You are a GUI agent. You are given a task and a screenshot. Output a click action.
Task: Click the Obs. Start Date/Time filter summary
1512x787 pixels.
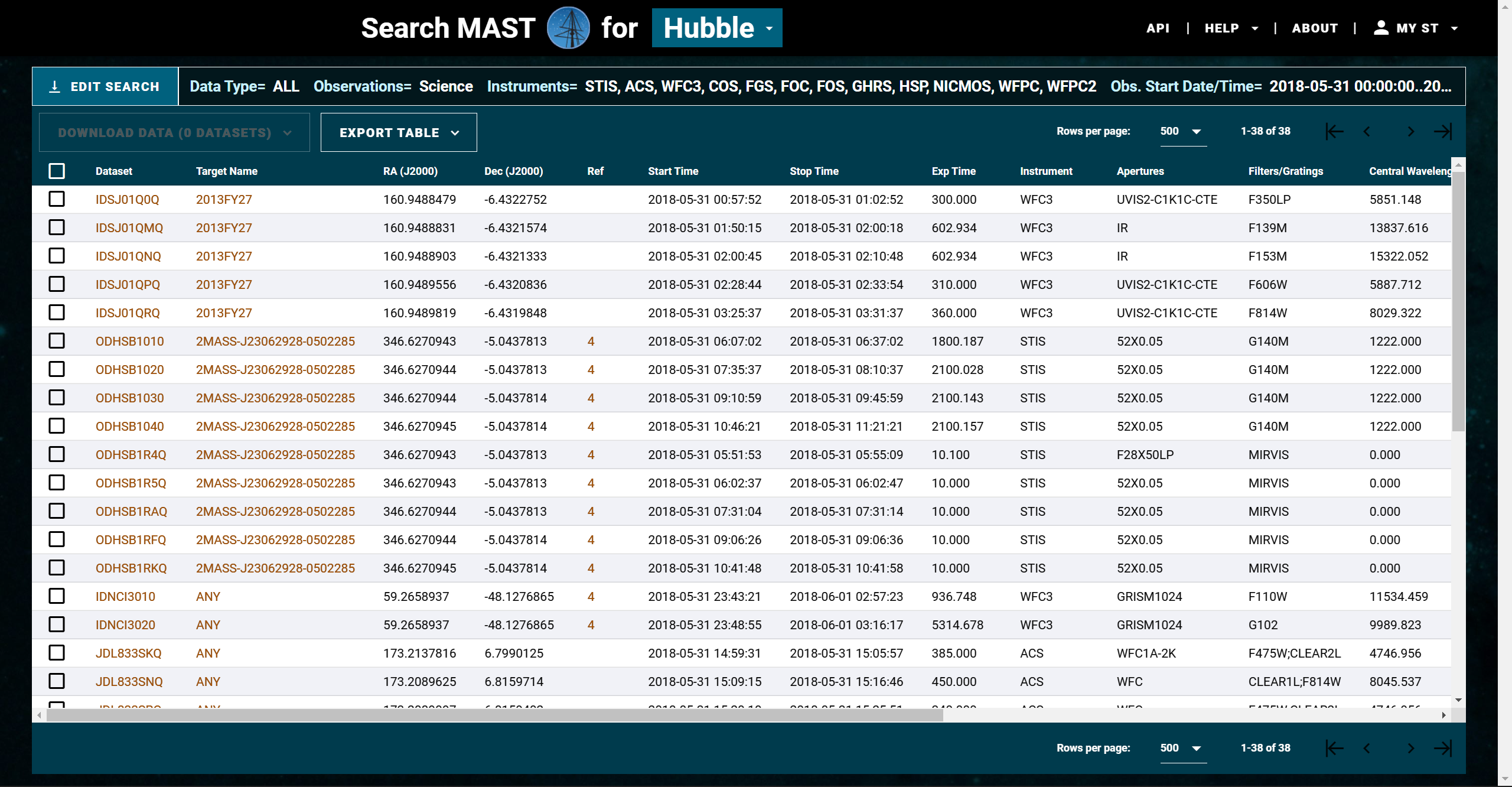[x=1280, y=86]
